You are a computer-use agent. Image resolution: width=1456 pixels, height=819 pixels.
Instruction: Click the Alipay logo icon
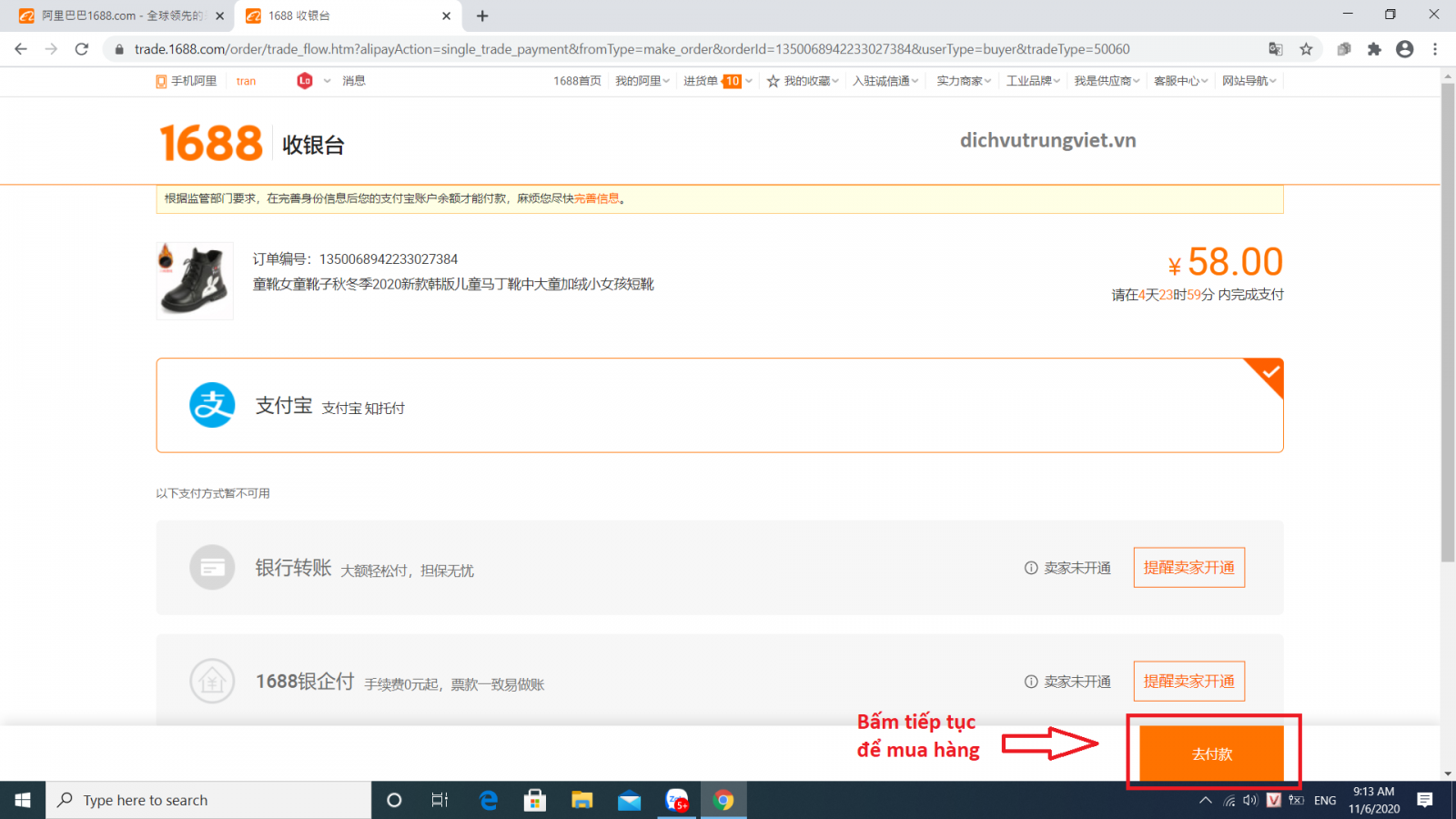pyautogui.click(x=212, y=405)
